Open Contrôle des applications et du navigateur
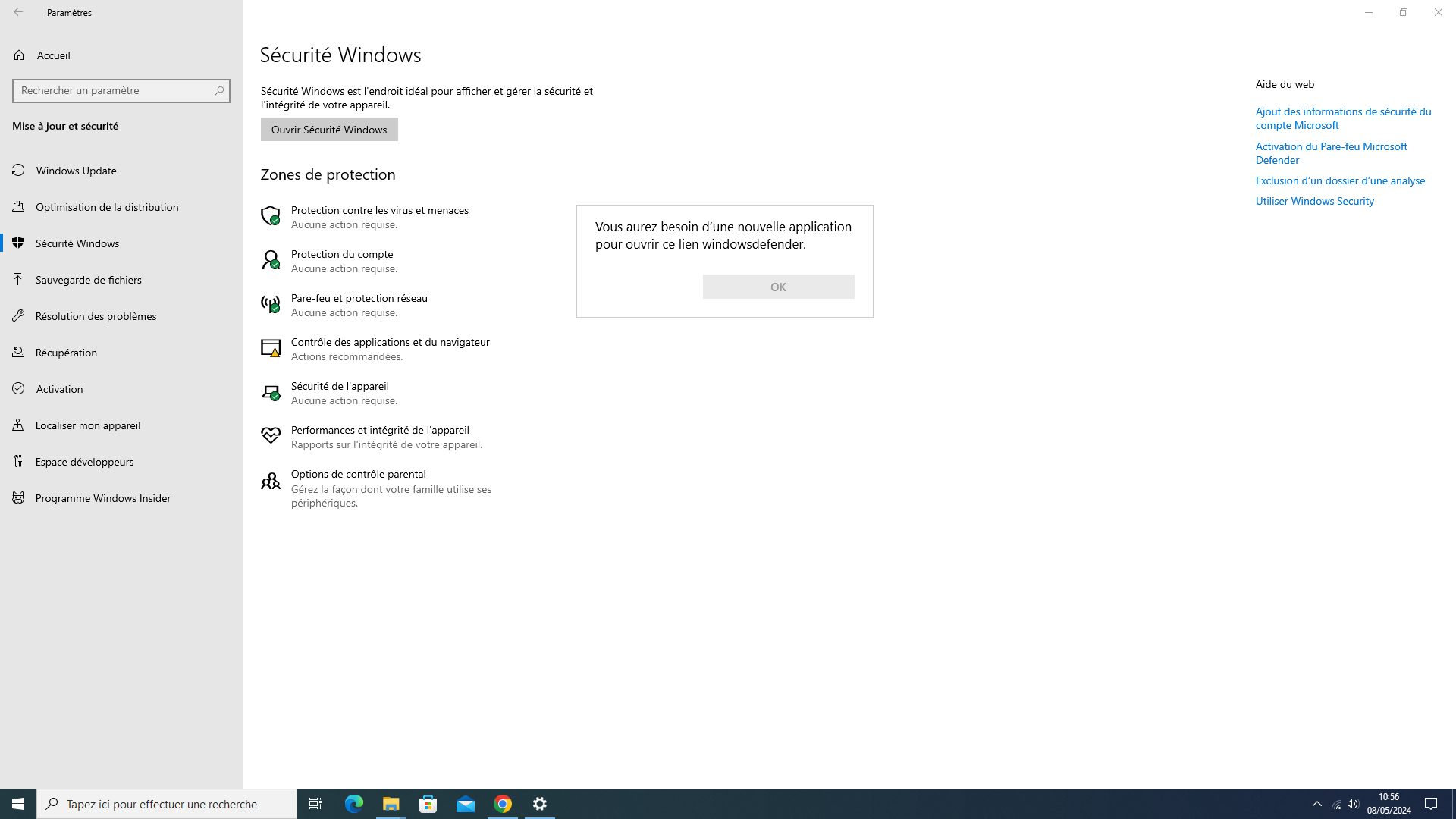This screenshot has height=819, width=1456. pos(379,349)
